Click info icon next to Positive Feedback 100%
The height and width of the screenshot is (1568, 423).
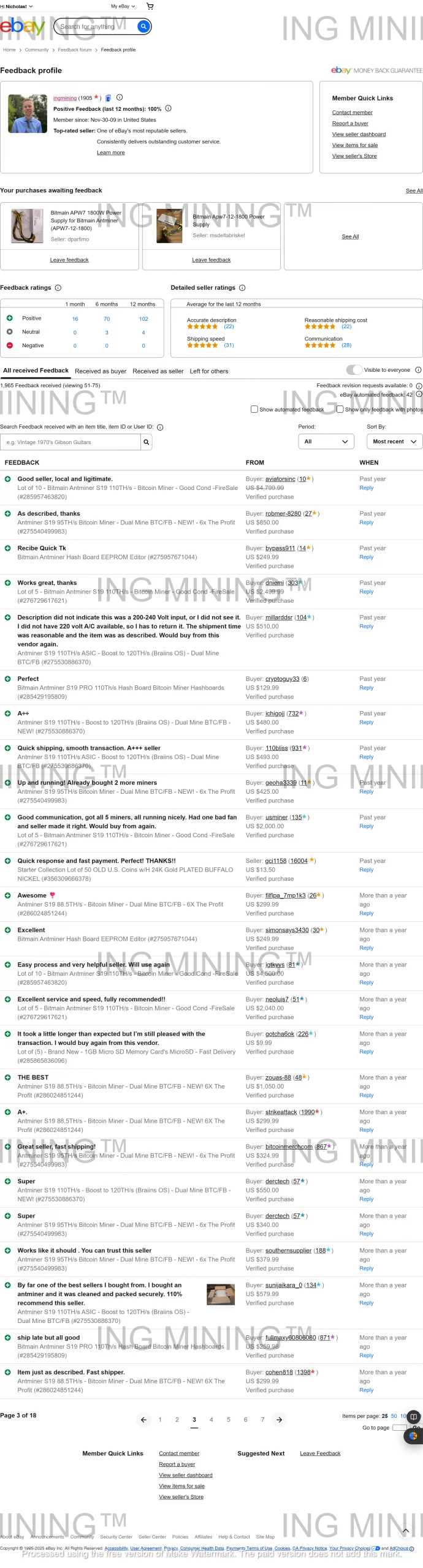[168, 108]
